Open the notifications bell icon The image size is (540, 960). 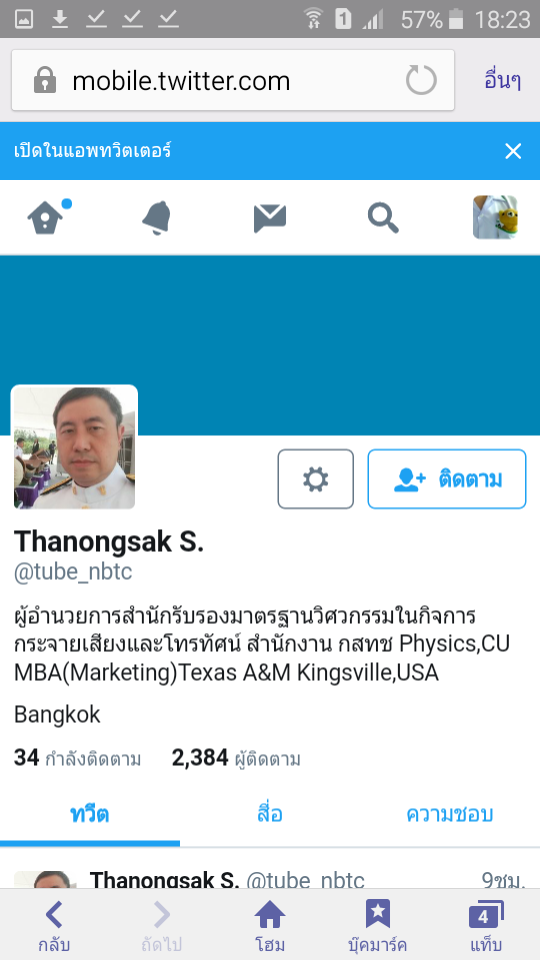pos(157,218)
